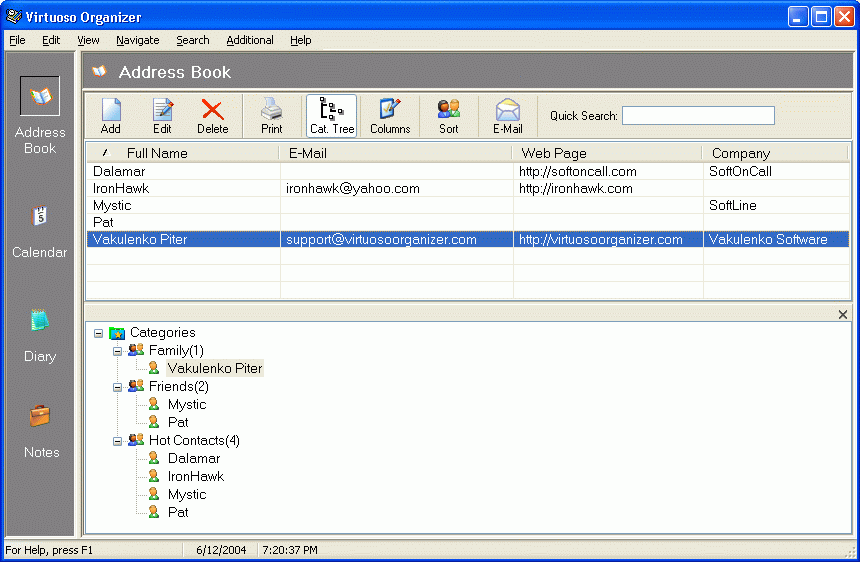Select Mystic under Hot Contacts in tree
The height and width of the screenshot is (562, 860).
tap(187, 495)
